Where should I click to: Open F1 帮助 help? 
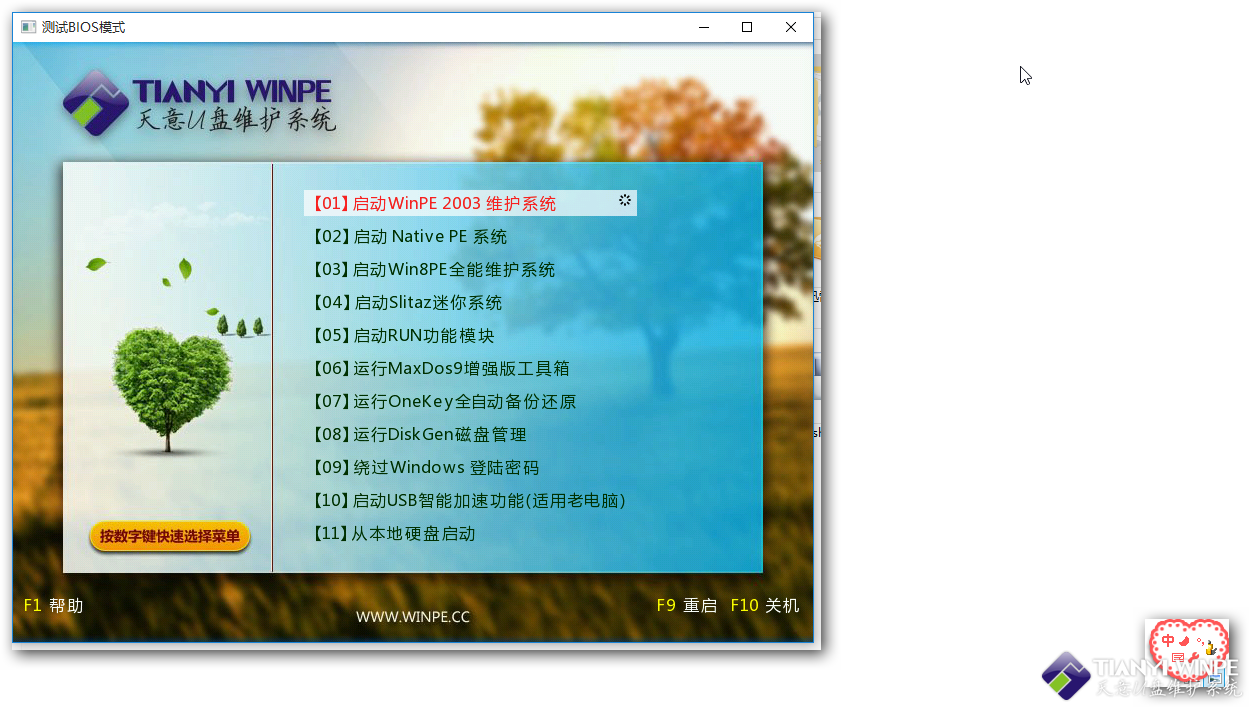(x=53, y=606)
